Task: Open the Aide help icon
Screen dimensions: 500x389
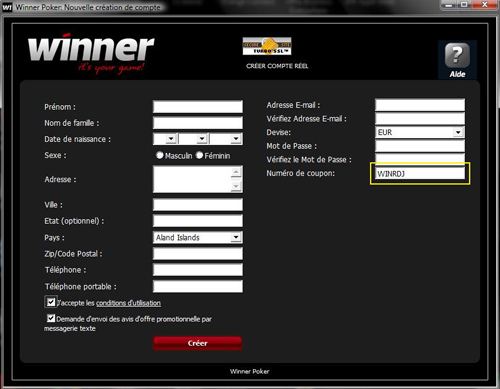Action: [457, 59]
